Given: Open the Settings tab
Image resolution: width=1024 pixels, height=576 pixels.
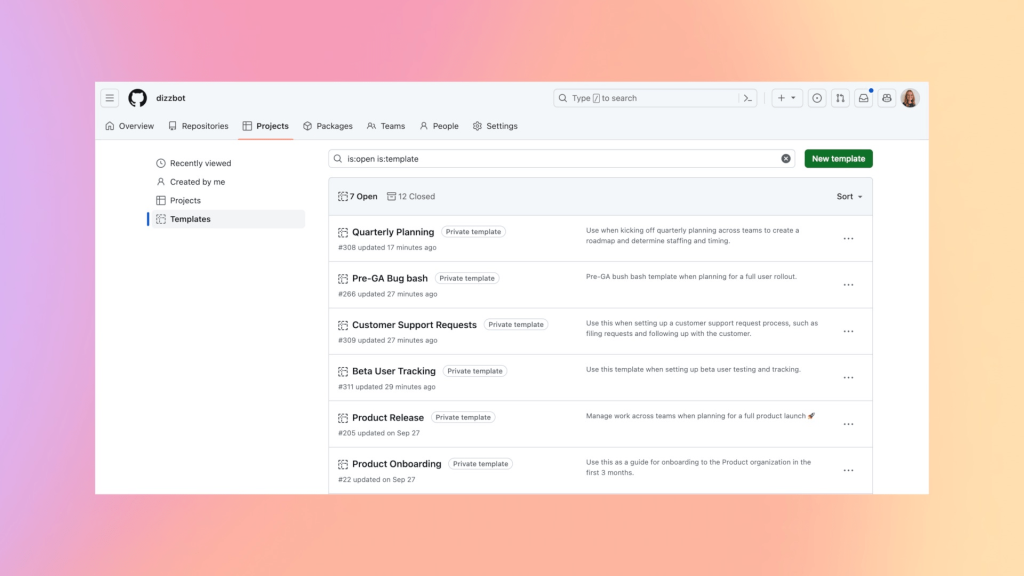Looking at the screenshot, I should pyautogui.click(x=496, y=126).
